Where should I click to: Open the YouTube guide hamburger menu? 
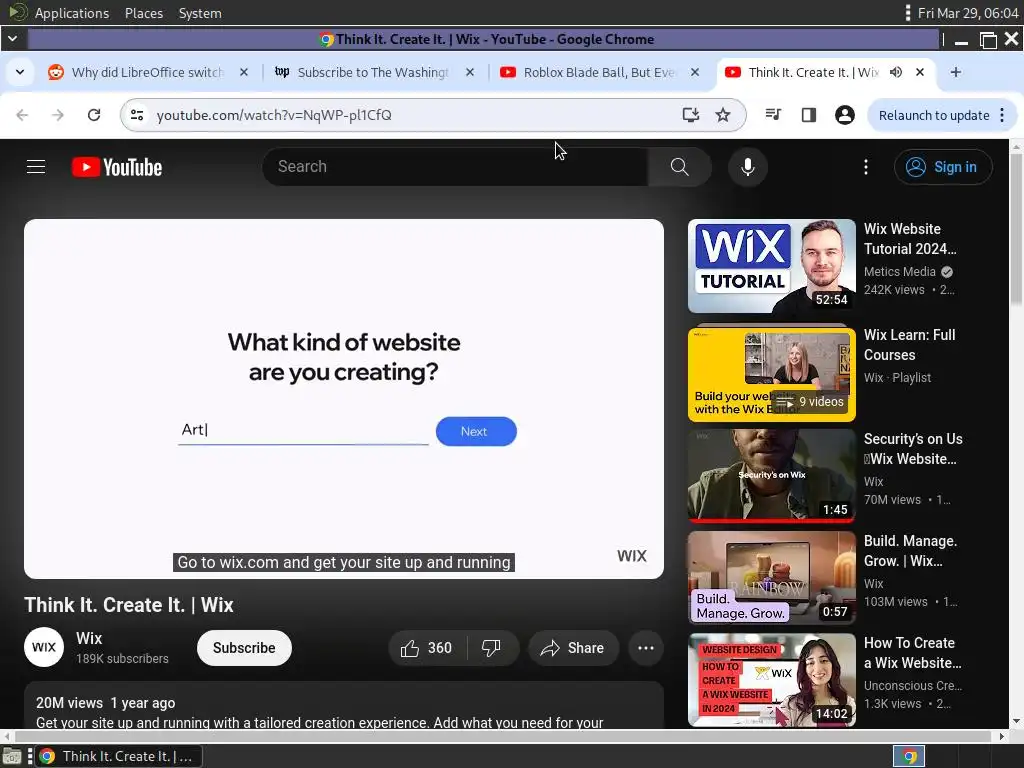click(36, 167)
